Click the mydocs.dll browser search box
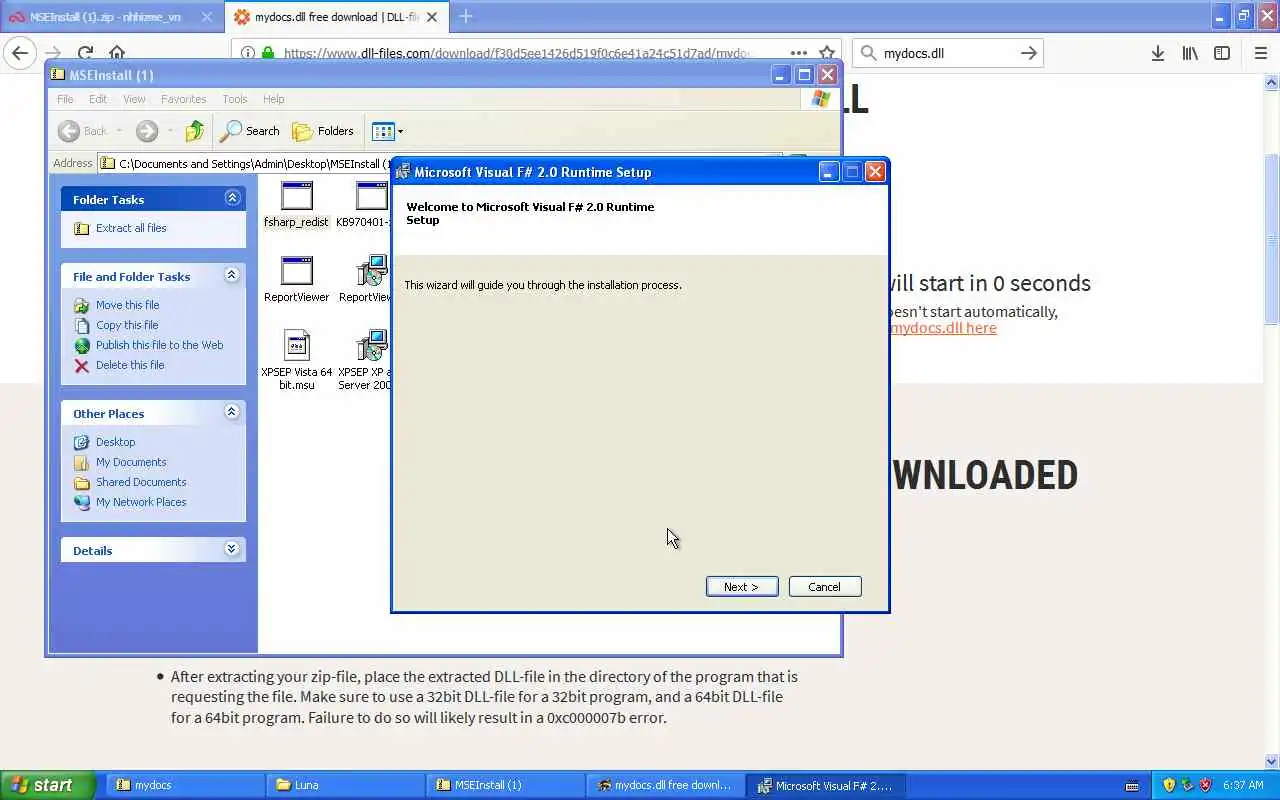Screen dimensions: 1280x800 pos(945,53)
